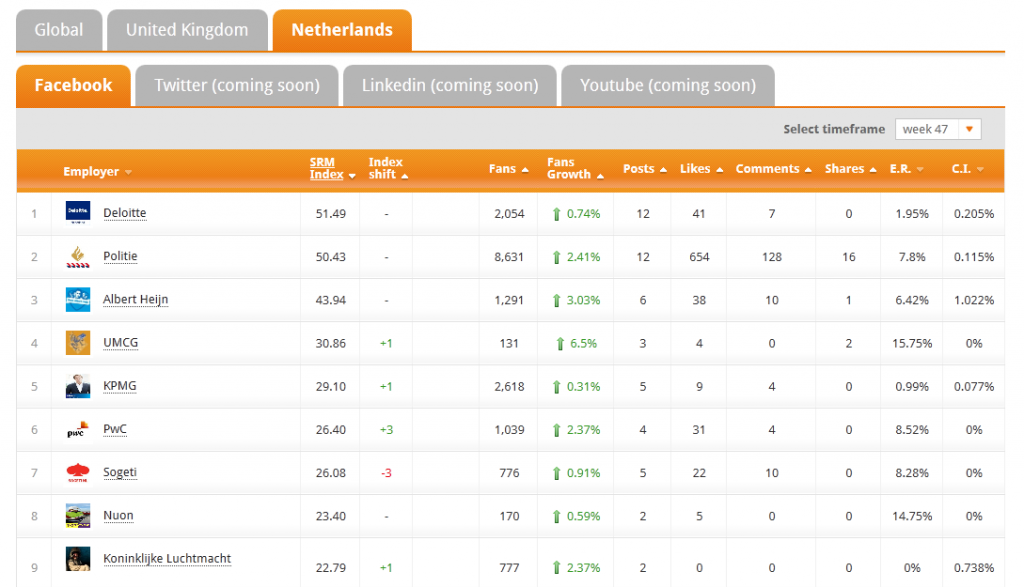Viewport: 1024px width, 587px height.
Task: Open the Linkedin (coming soon) tab
Action: pyautogui.click(x=450, y=86)
